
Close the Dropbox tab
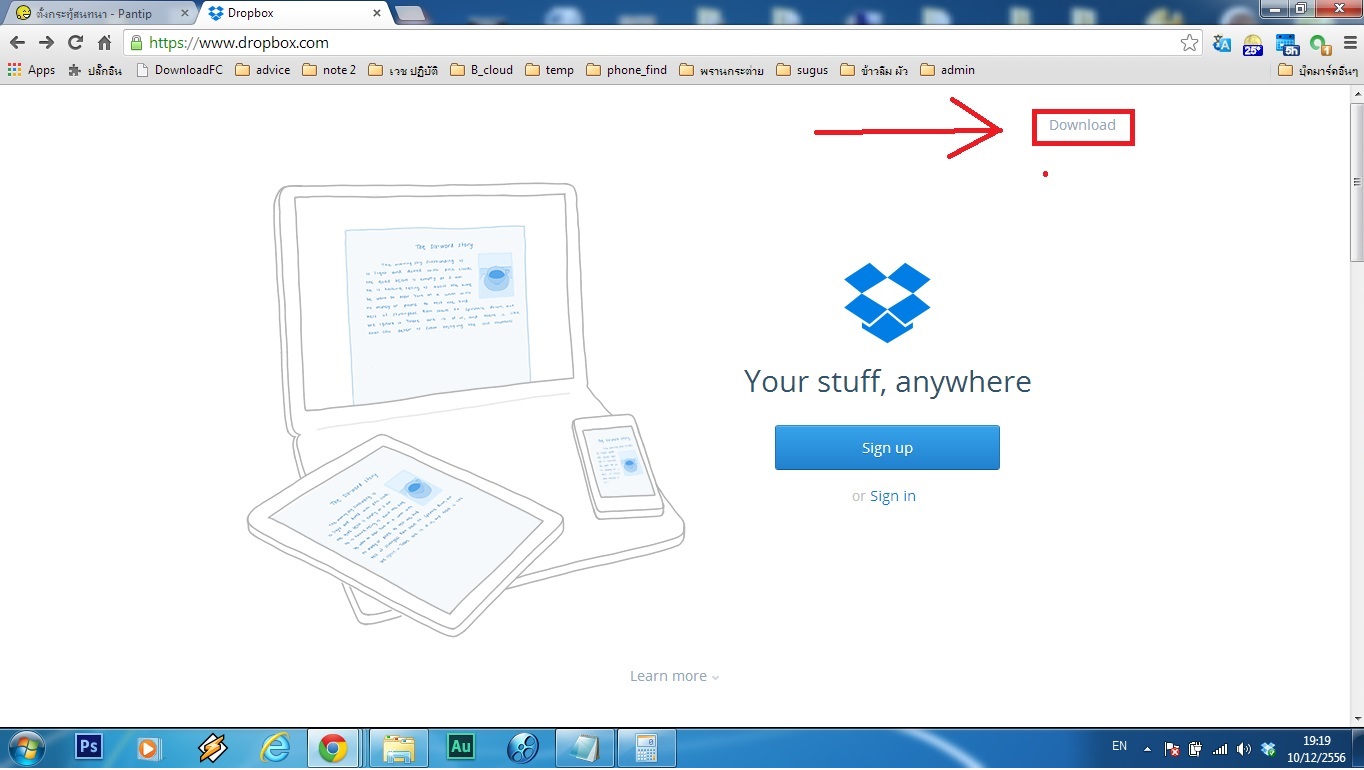coord(377,13)
